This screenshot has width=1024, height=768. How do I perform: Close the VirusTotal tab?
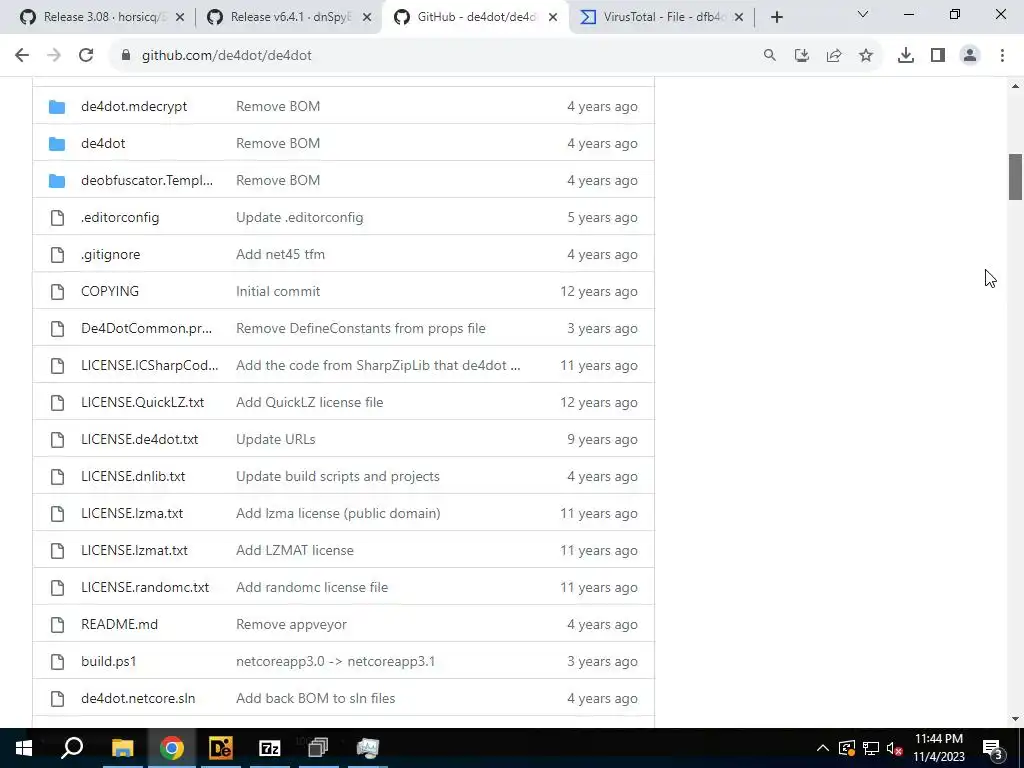(739, 18)
